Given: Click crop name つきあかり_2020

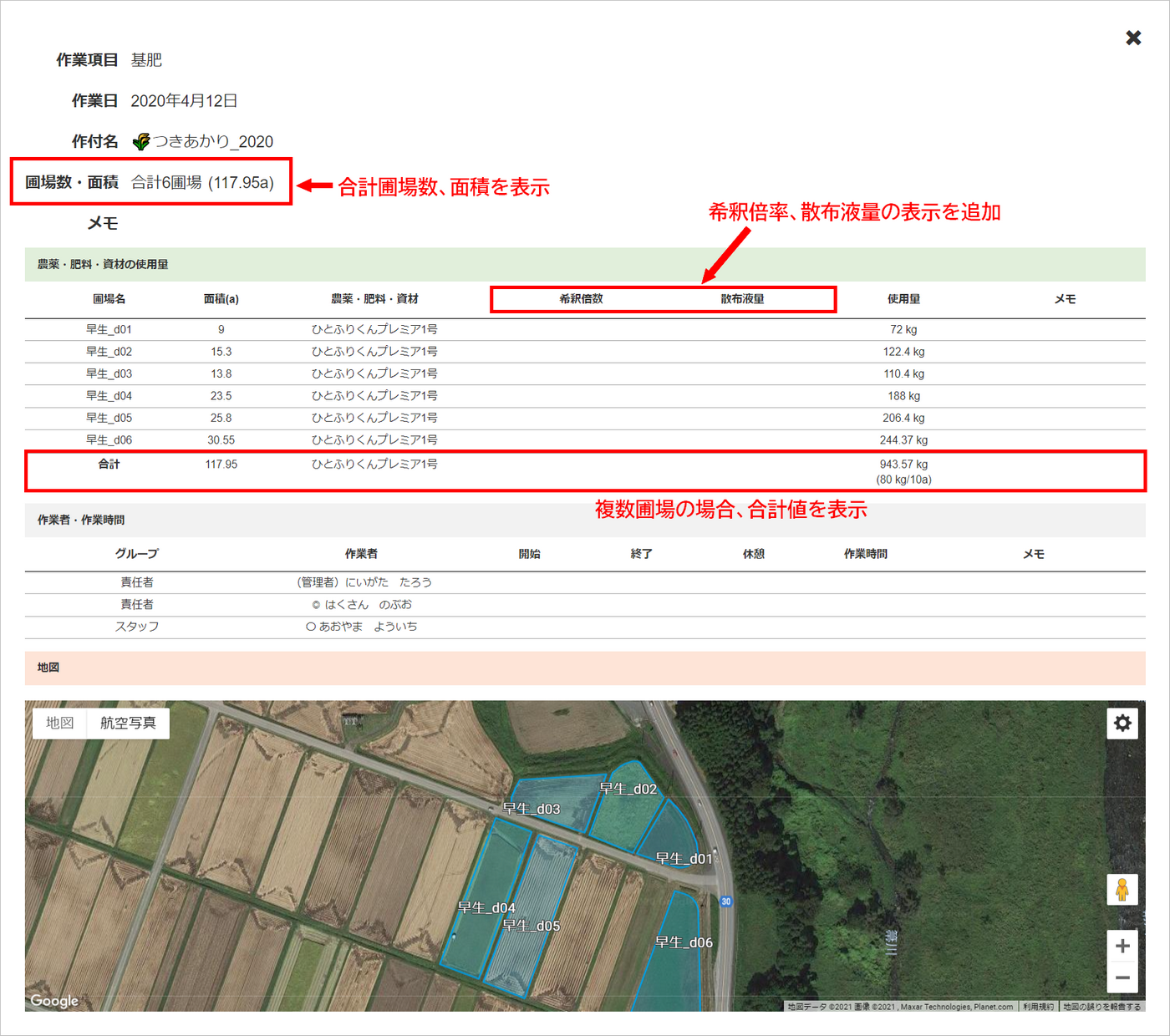Looking at the screenshot, I should [213, 142].
